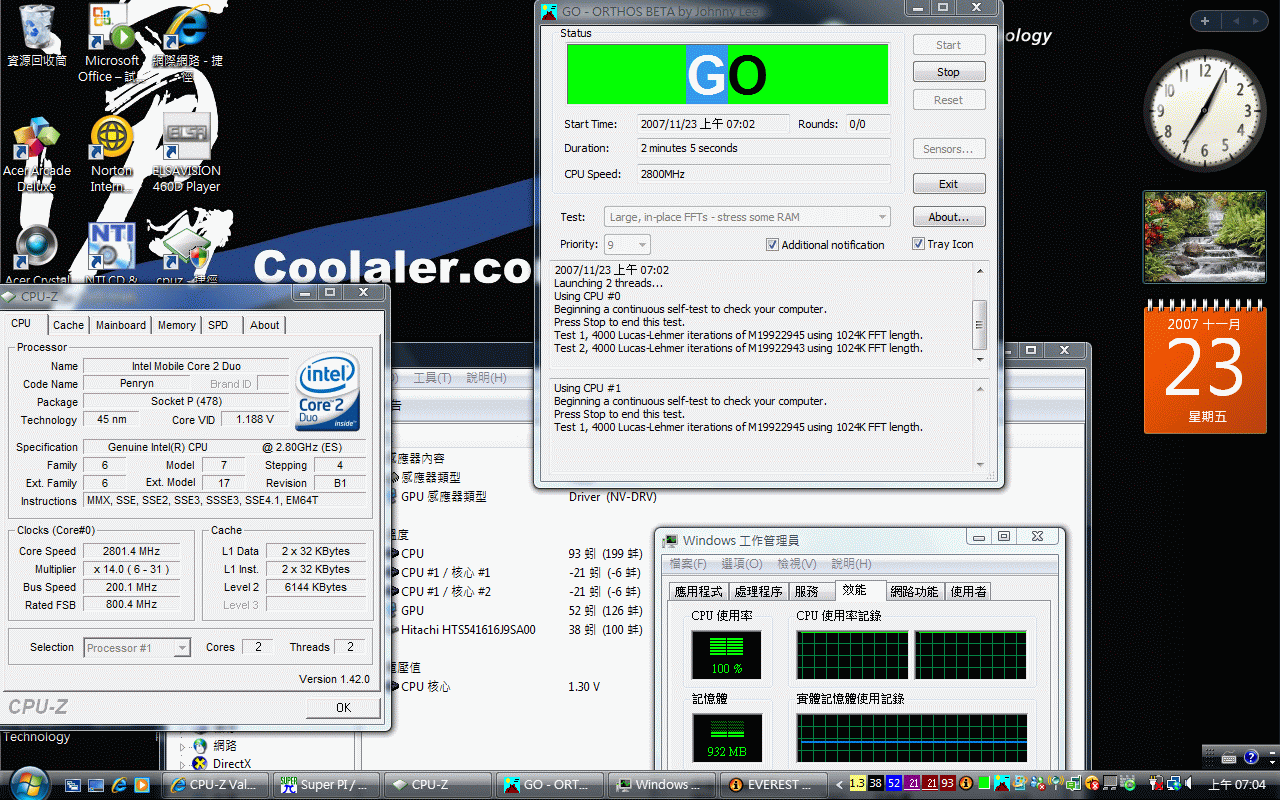Screen dimensions: 1280x800
Task: Click OK in the CPU-Z window
Action: click(343, 707)
